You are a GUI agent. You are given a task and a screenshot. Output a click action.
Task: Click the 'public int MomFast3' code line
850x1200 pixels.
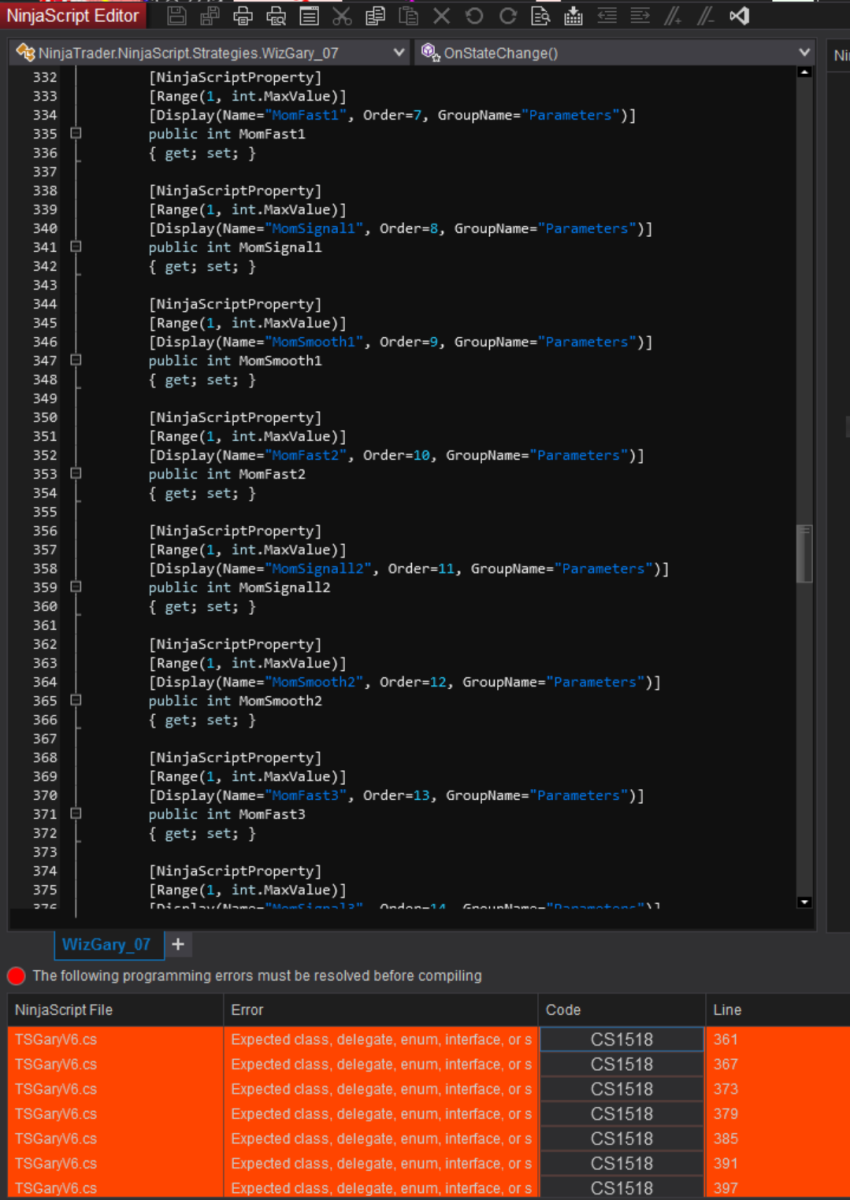pyautogui.click(x=227, y=814)
